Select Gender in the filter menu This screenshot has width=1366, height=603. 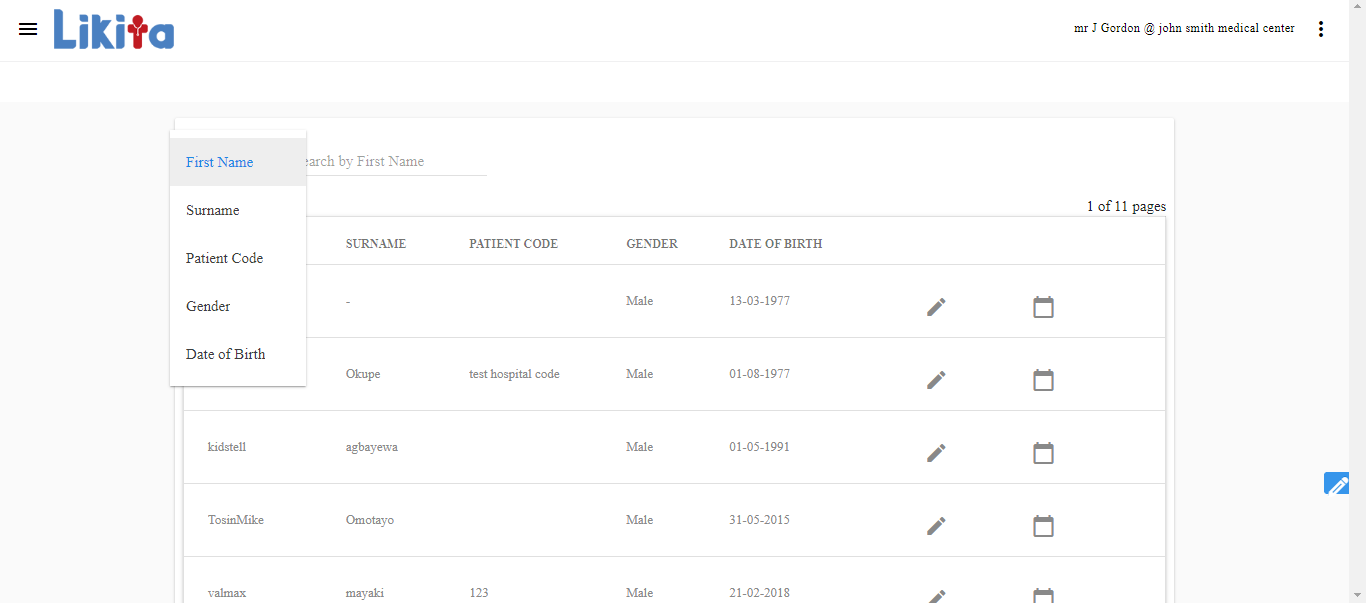click(x=208, y=306)
